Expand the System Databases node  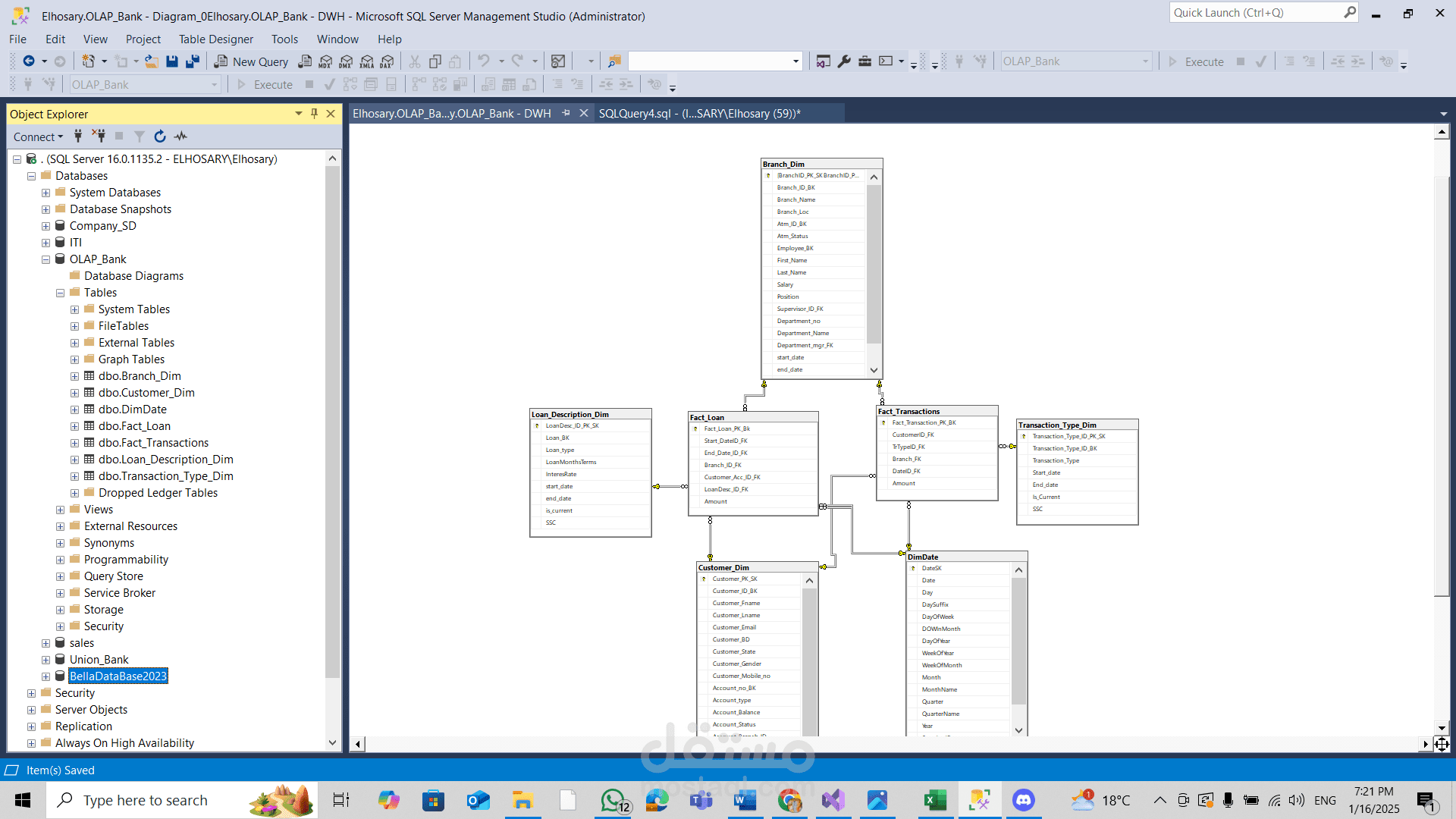pyautogui.click(x=45, y=193)
